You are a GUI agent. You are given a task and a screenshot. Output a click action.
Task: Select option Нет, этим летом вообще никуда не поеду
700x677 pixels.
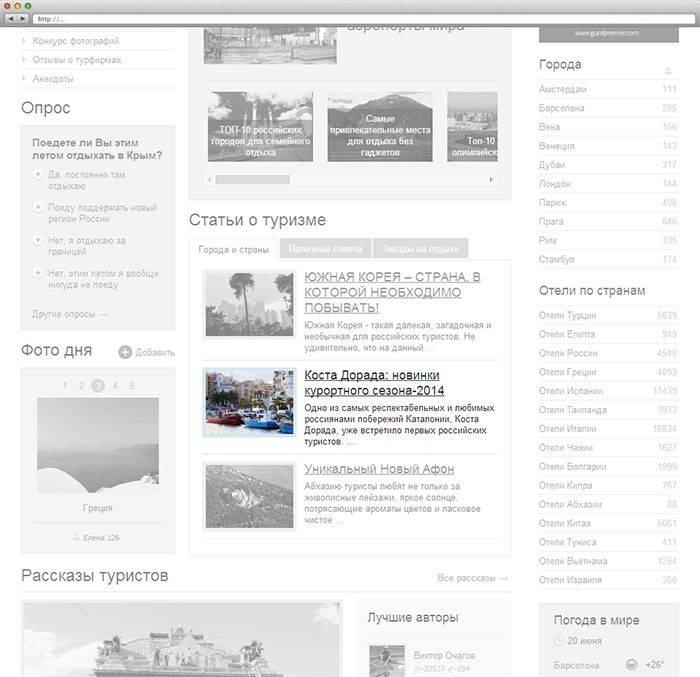[x=38, y=273]
